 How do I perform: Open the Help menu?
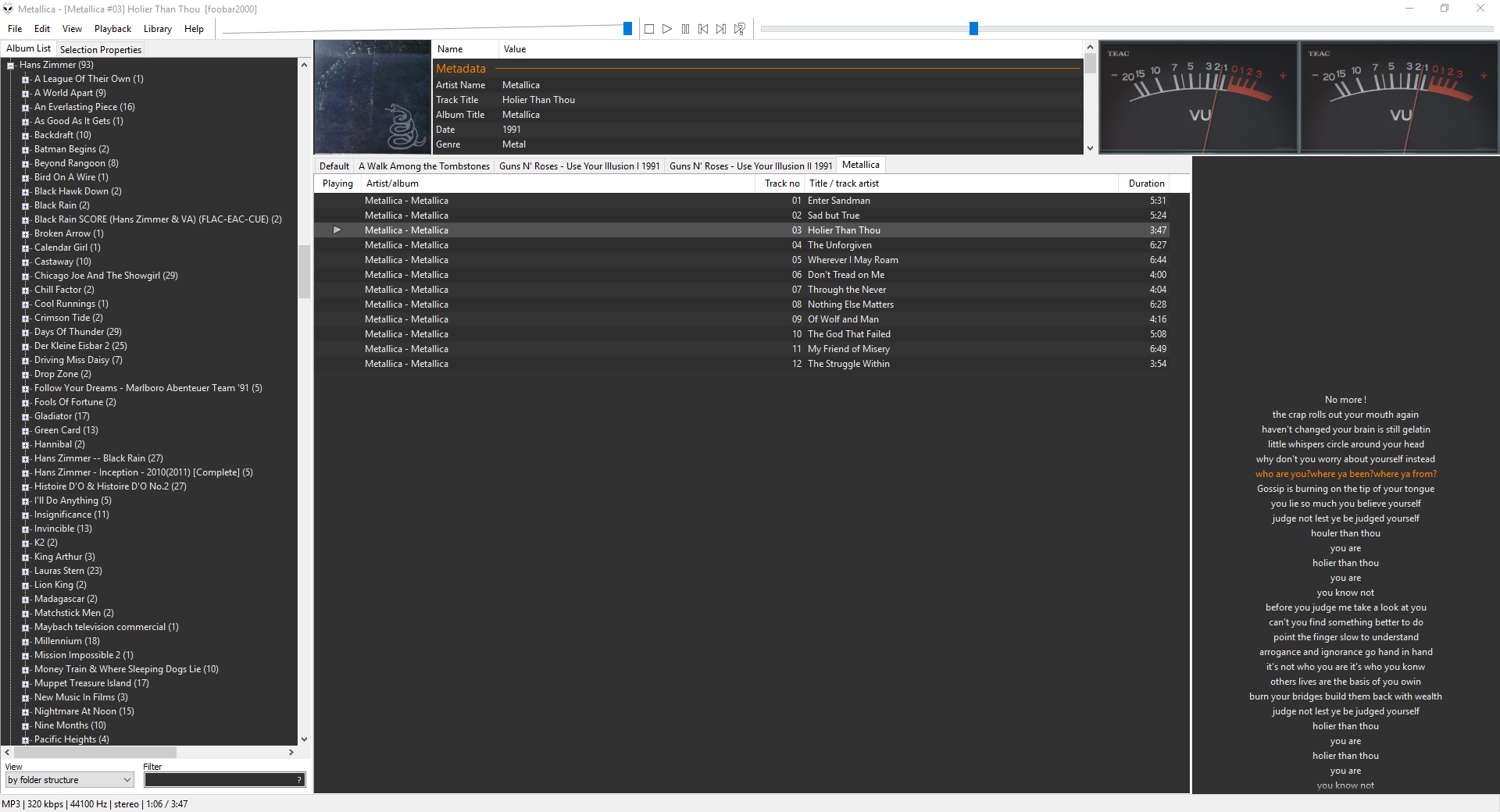[194, 29]
